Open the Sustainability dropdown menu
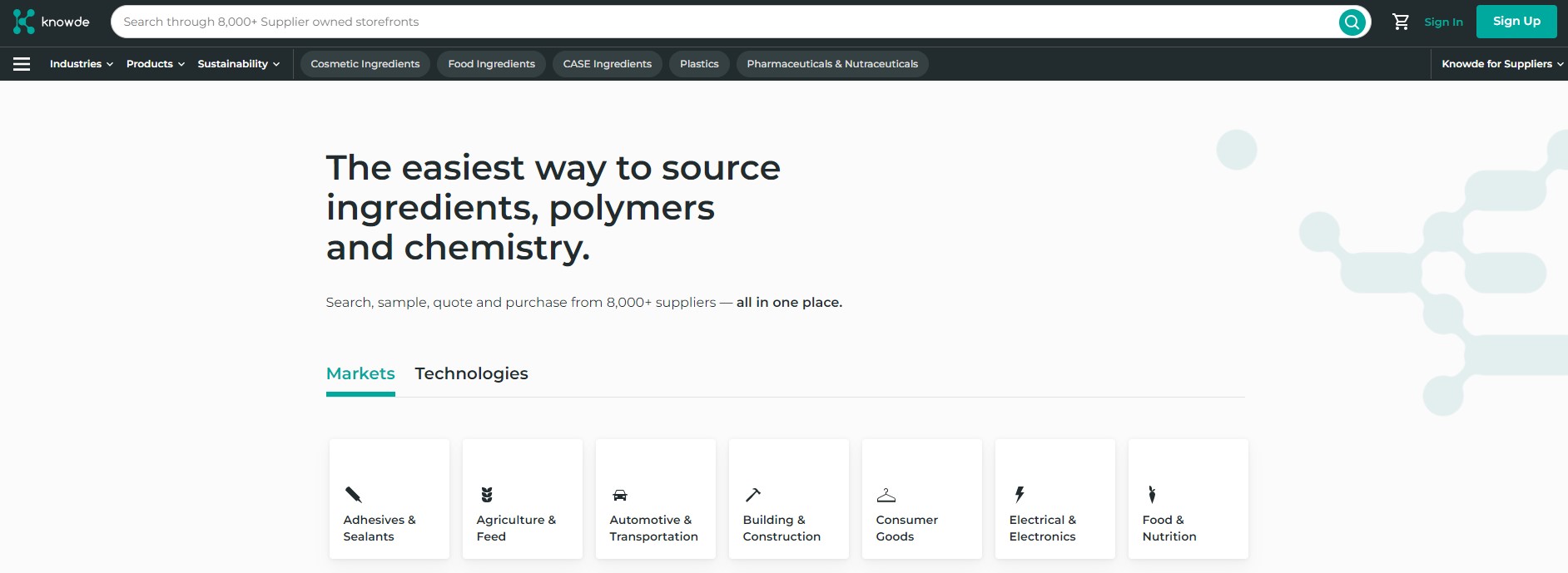 pyautogui.click(x=238, y=64)
